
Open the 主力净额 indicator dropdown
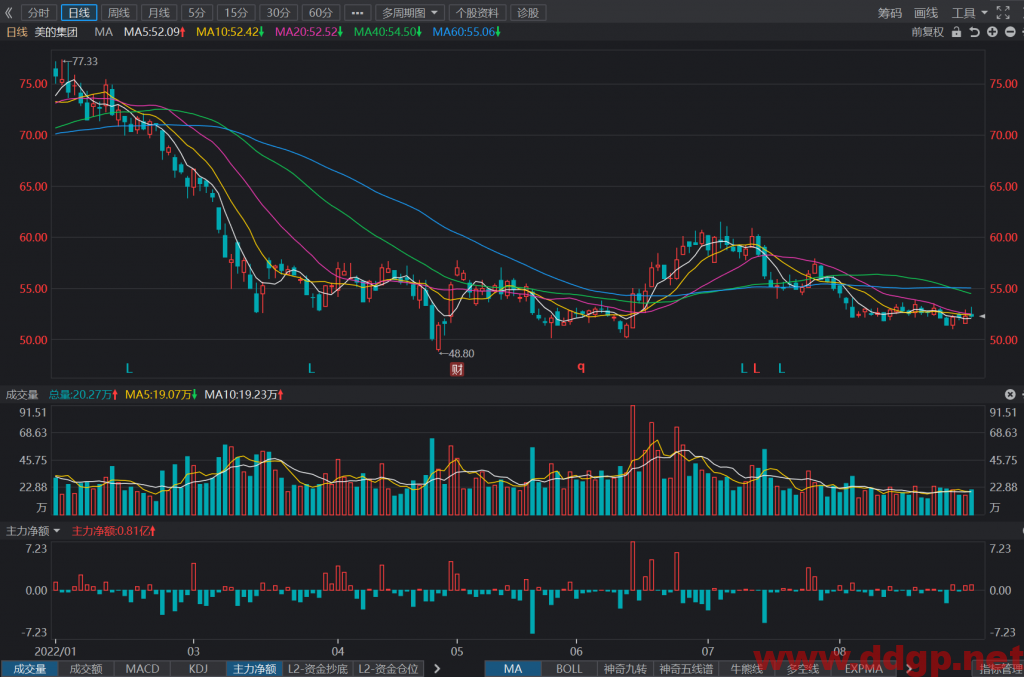33,531
